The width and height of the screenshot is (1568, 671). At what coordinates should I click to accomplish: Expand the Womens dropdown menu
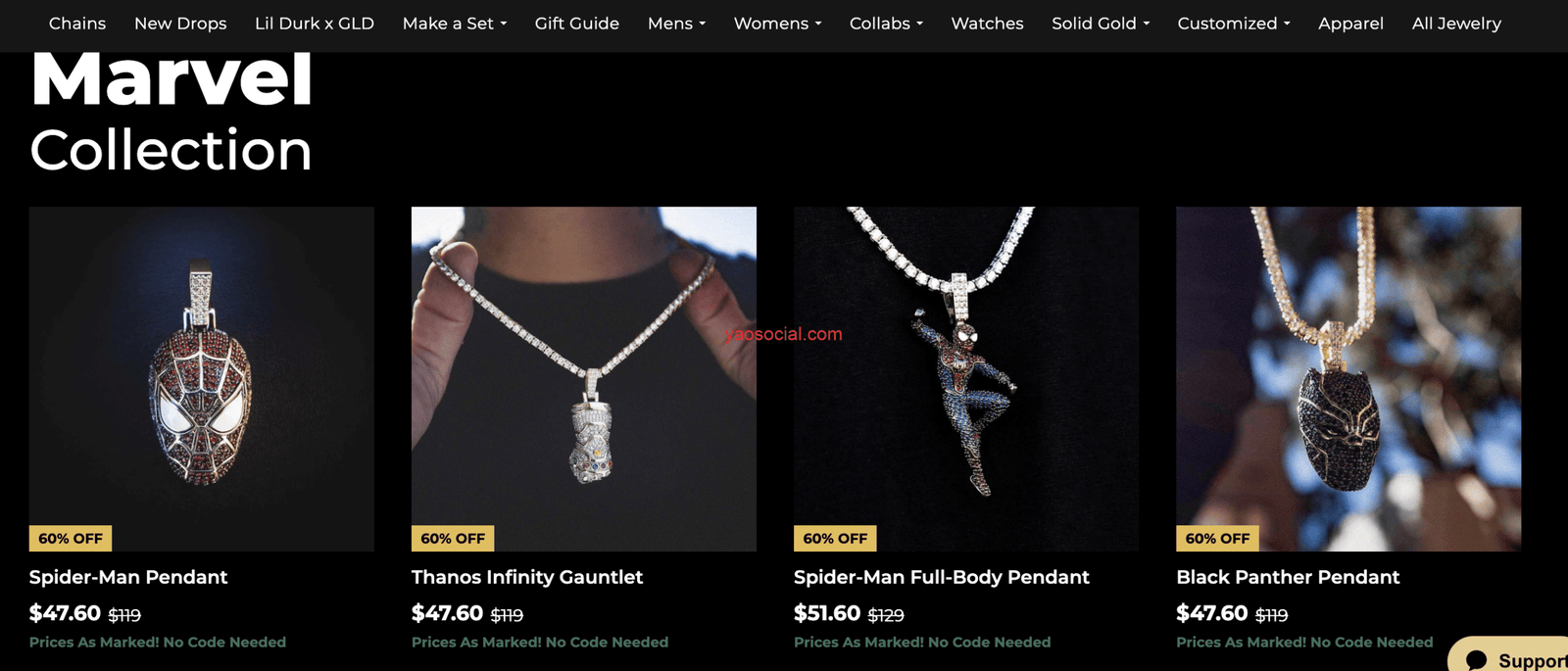coord(777,24)
